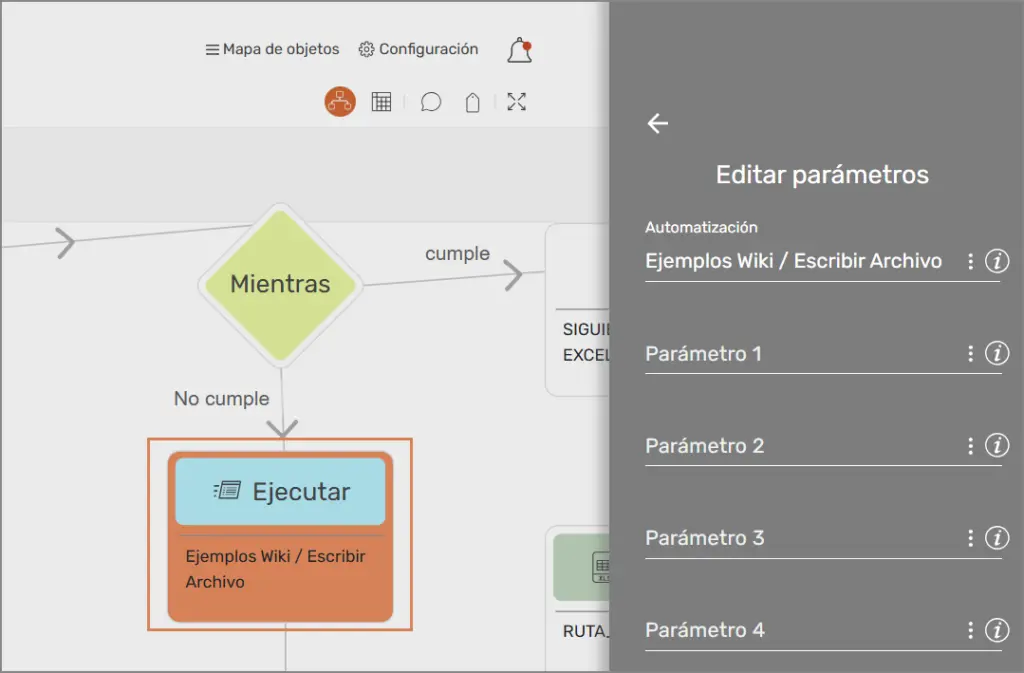Viewport: 1024px width, 673px height.
Task: Select the flowchart diagram view icon
Action: click(340, 102)
